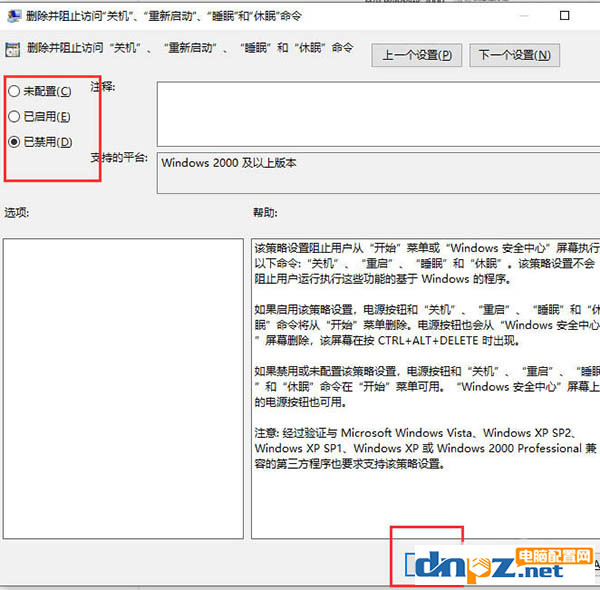600x590 pixels.
Task: Click the help paragraph starting 如果启用该策略设置
Action: [x=427, y=325]
